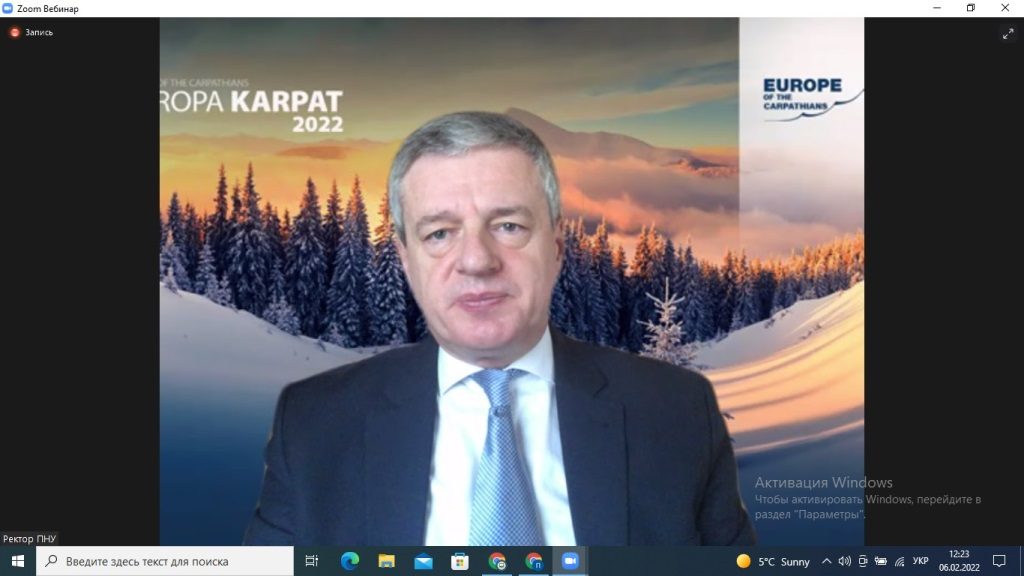Expand hidden icons in the system tray
The height and width of the screenshot is (576, 1024).
[x=827, y=561]
